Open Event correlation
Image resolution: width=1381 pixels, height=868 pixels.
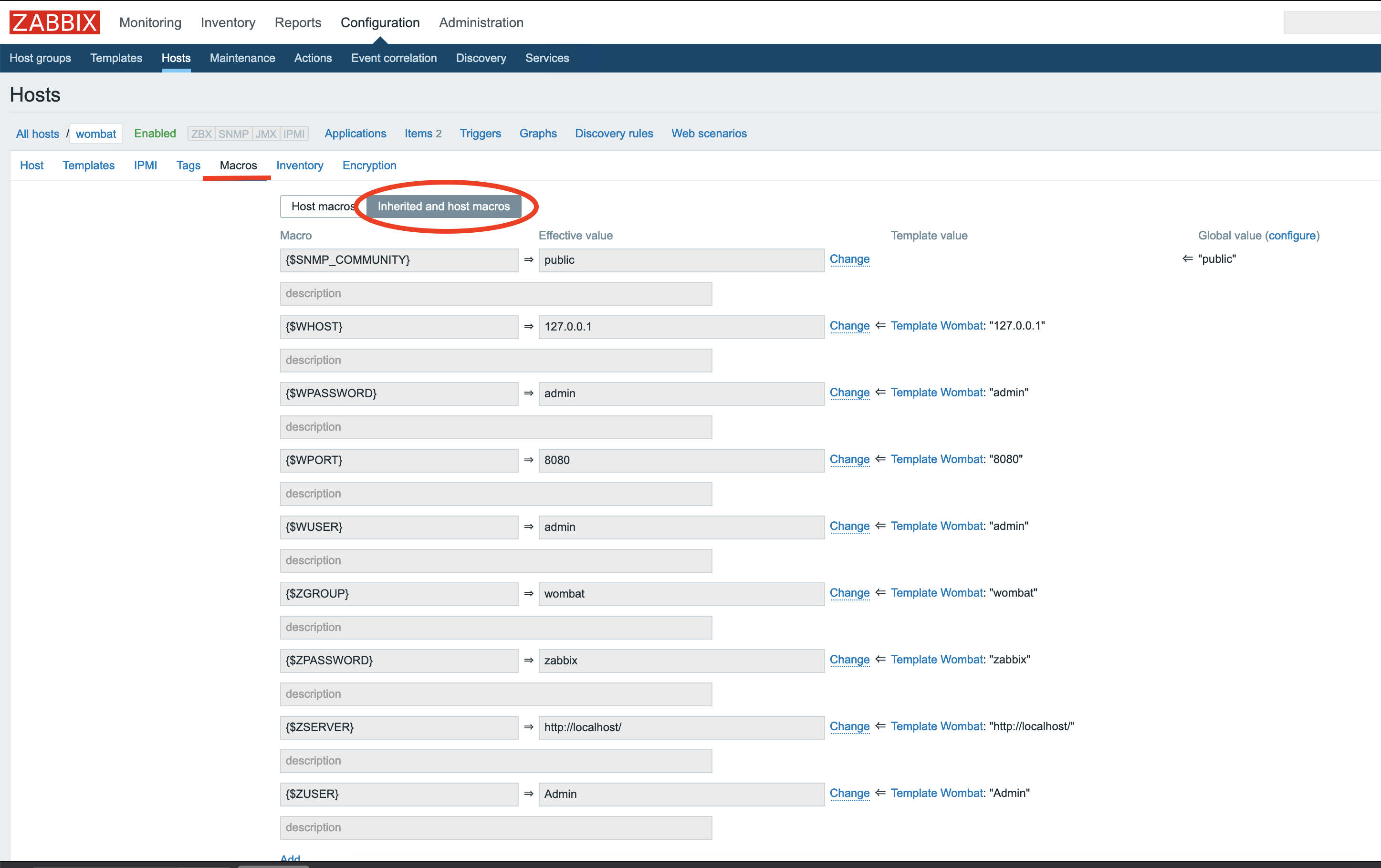394,58
